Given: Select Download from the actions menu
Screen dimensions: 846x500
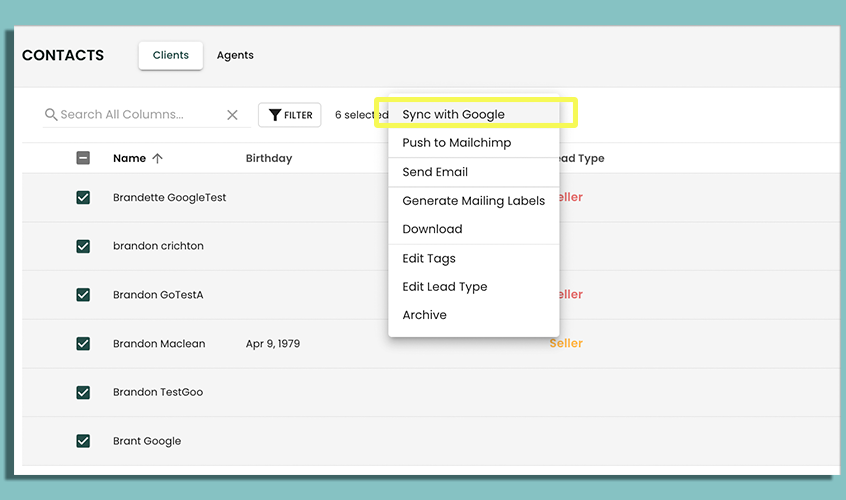Looking at the screenshot, I should pyautogui.click(x=432, y=229).
